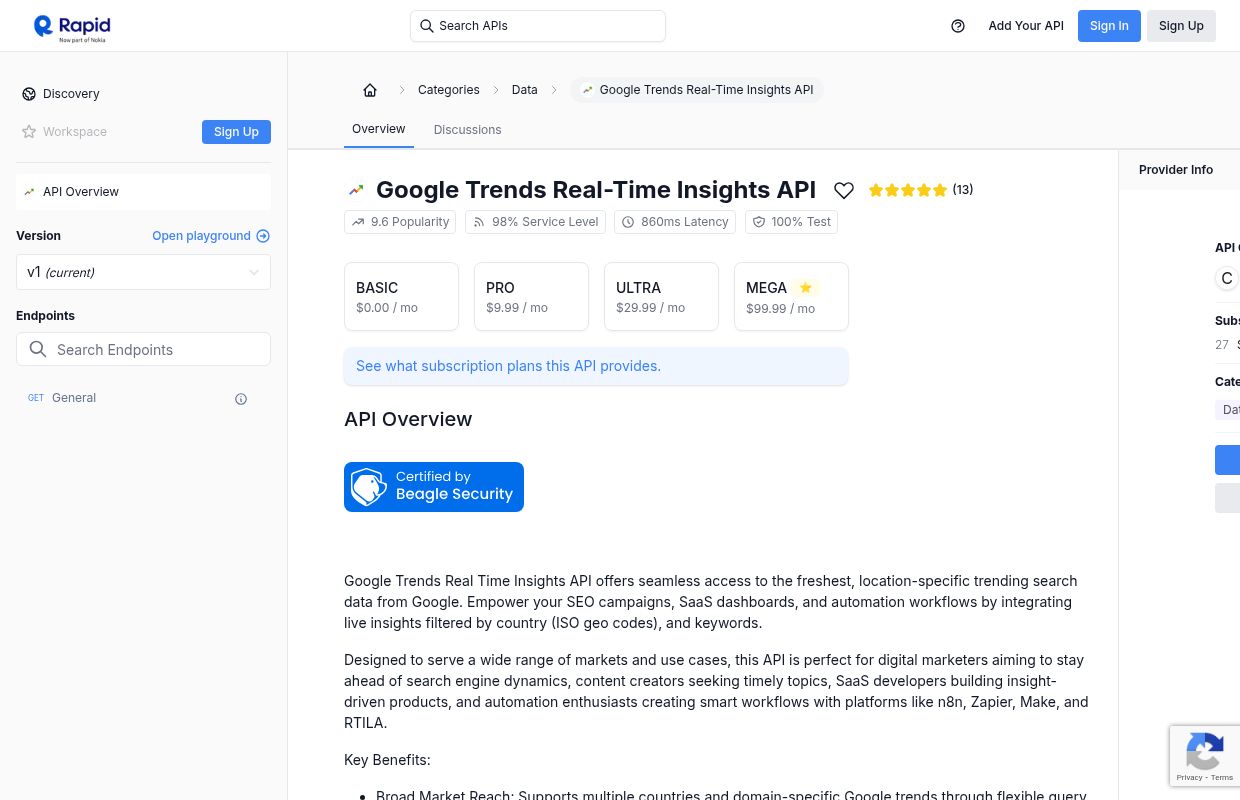Click the trend icon beside the API title
Image resolution: width=1240 pixels, height=800 pixels.
356,190
